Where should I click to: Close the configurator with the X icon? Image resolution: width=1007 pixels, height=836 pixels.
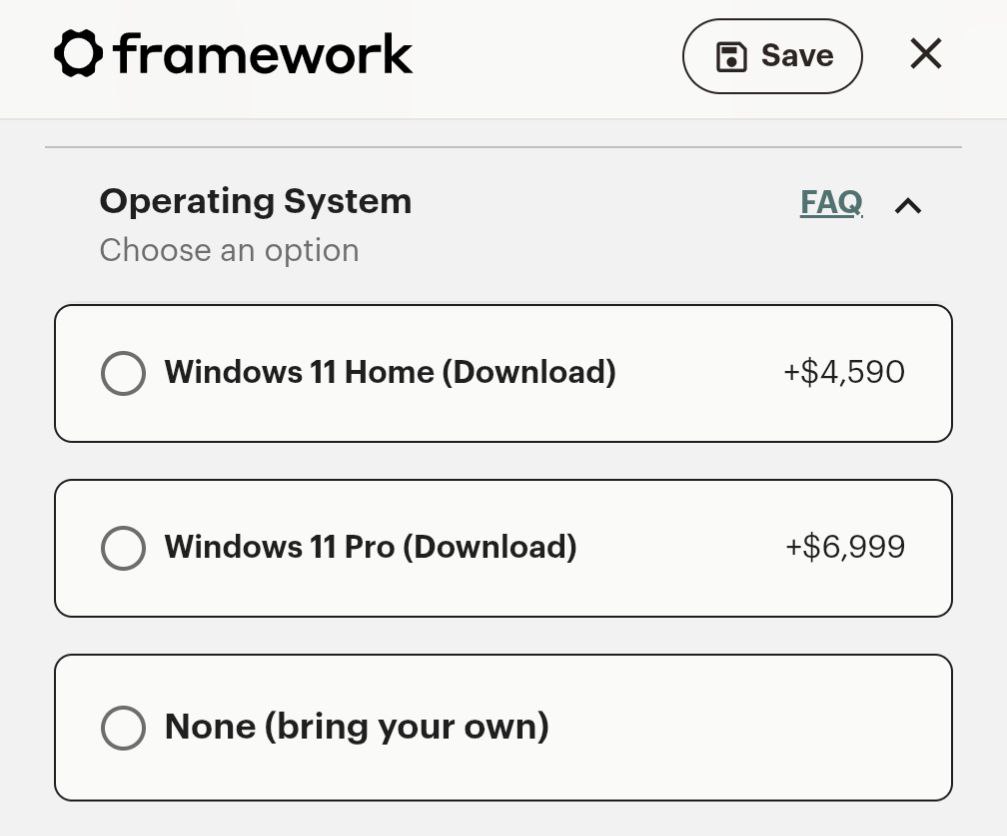925,54
